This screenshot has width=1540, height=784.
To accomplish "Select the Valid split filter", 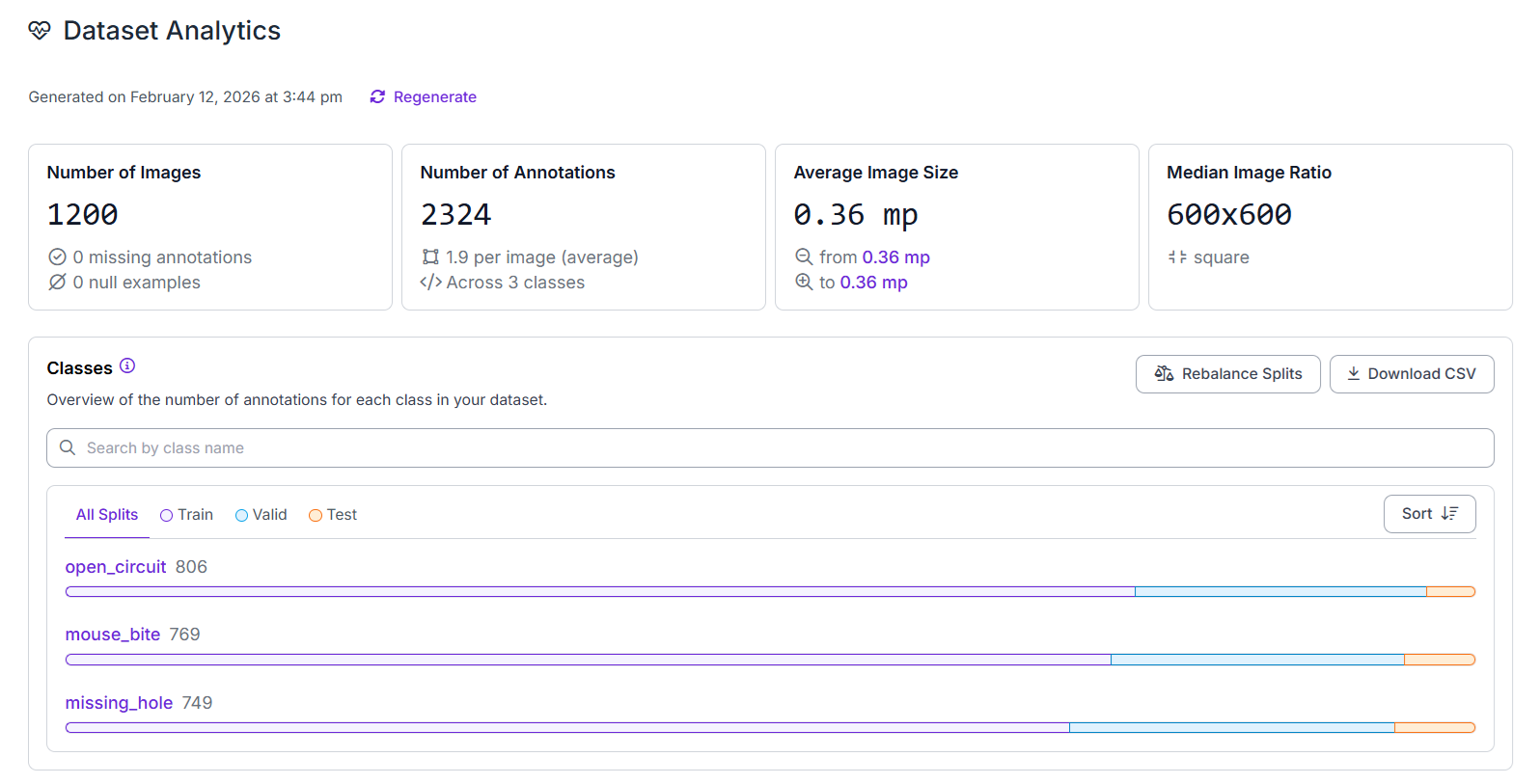I will pyautogui.click(x=261, y=515).
